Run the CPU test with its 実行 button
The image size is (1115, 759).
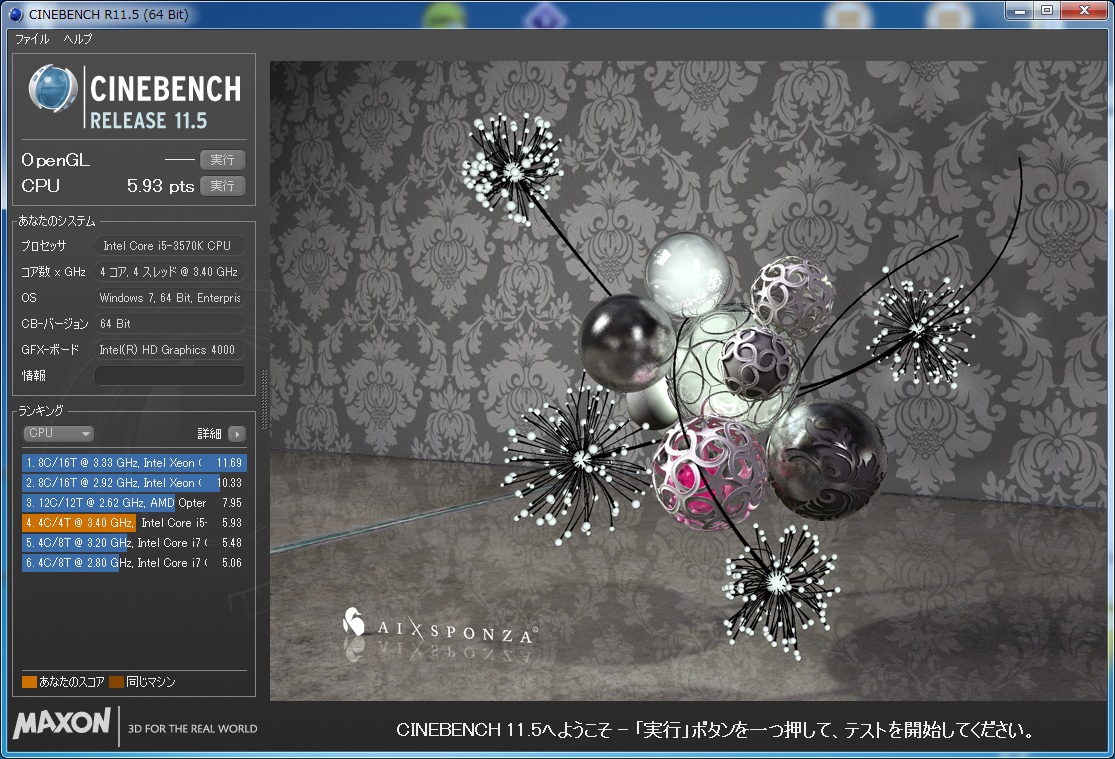(223, 186)
